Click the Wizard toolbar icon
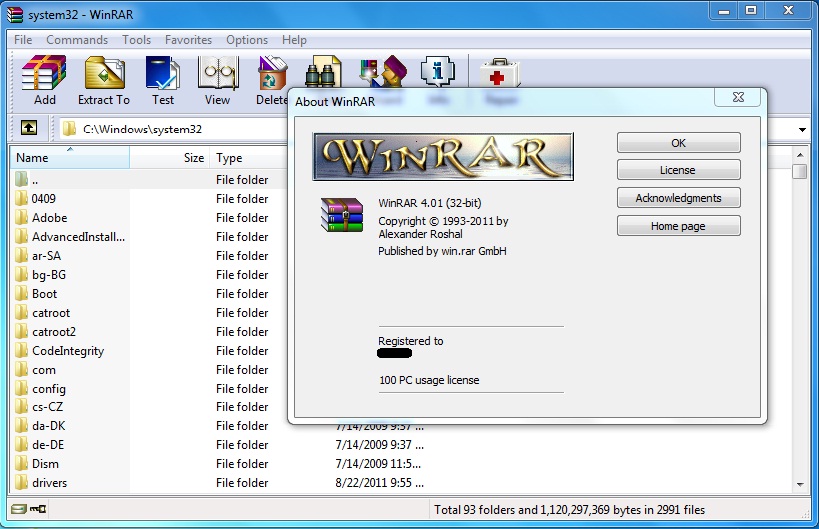The width and height of the screenshot is (819, 529). tap(383, 71)
